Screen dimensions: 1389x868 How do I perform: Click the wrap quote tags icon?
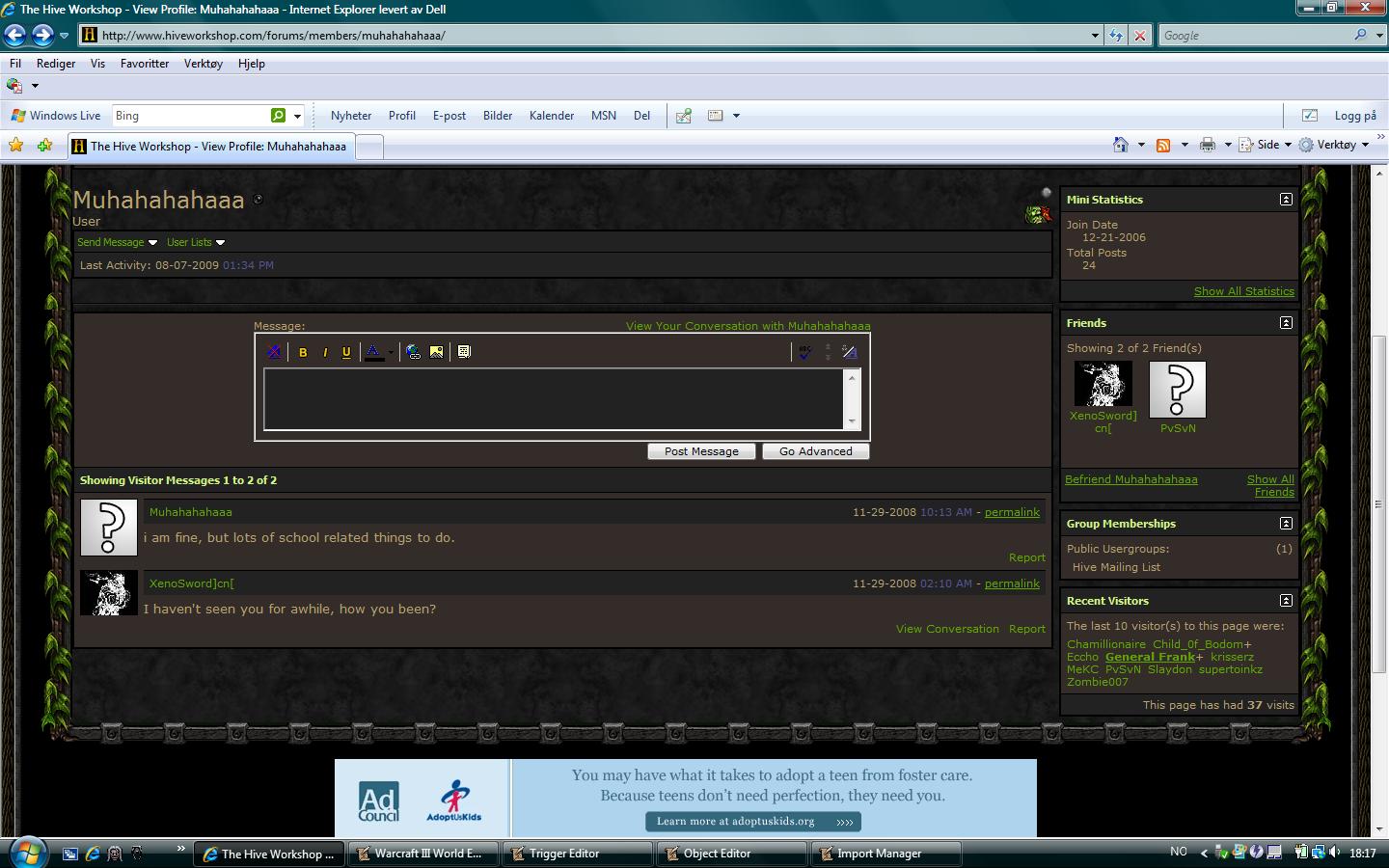(464, 352)
